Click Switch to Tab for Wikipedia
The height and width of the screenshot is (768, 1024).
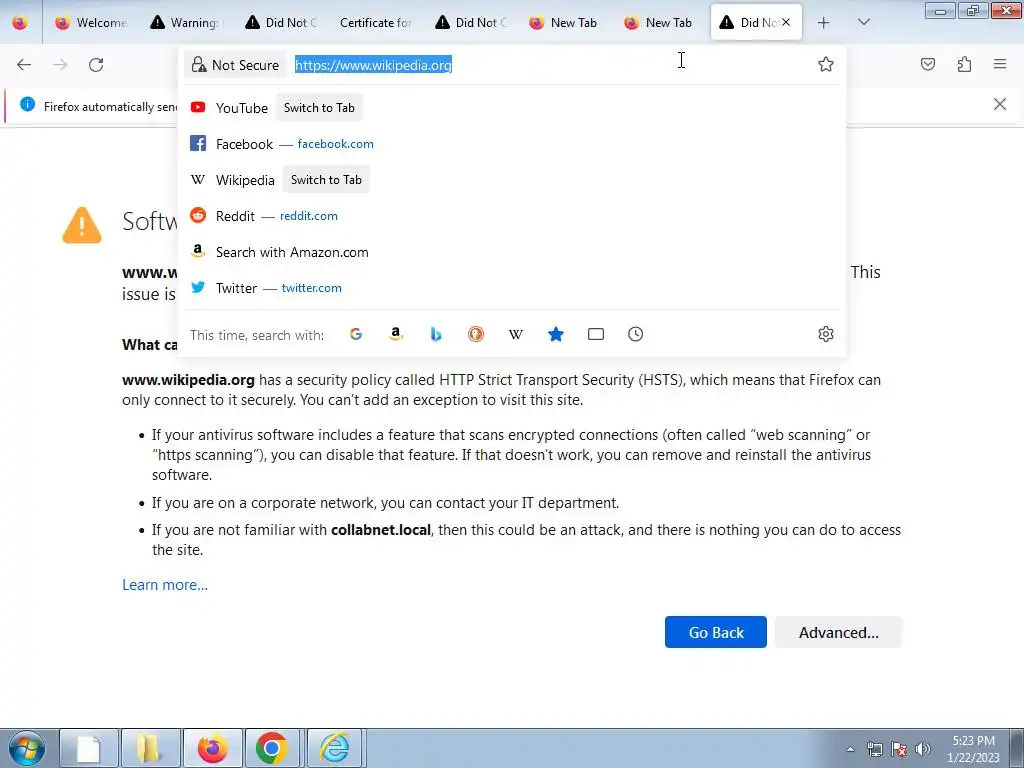[326, 180]
